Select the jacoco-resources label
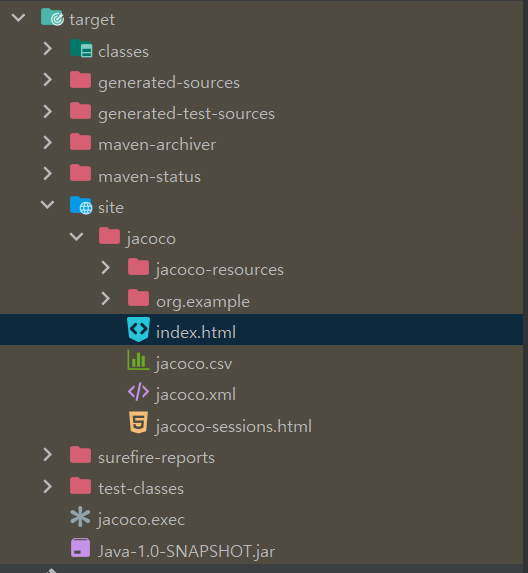Screen dimensions: 528x573 [219, 270]
